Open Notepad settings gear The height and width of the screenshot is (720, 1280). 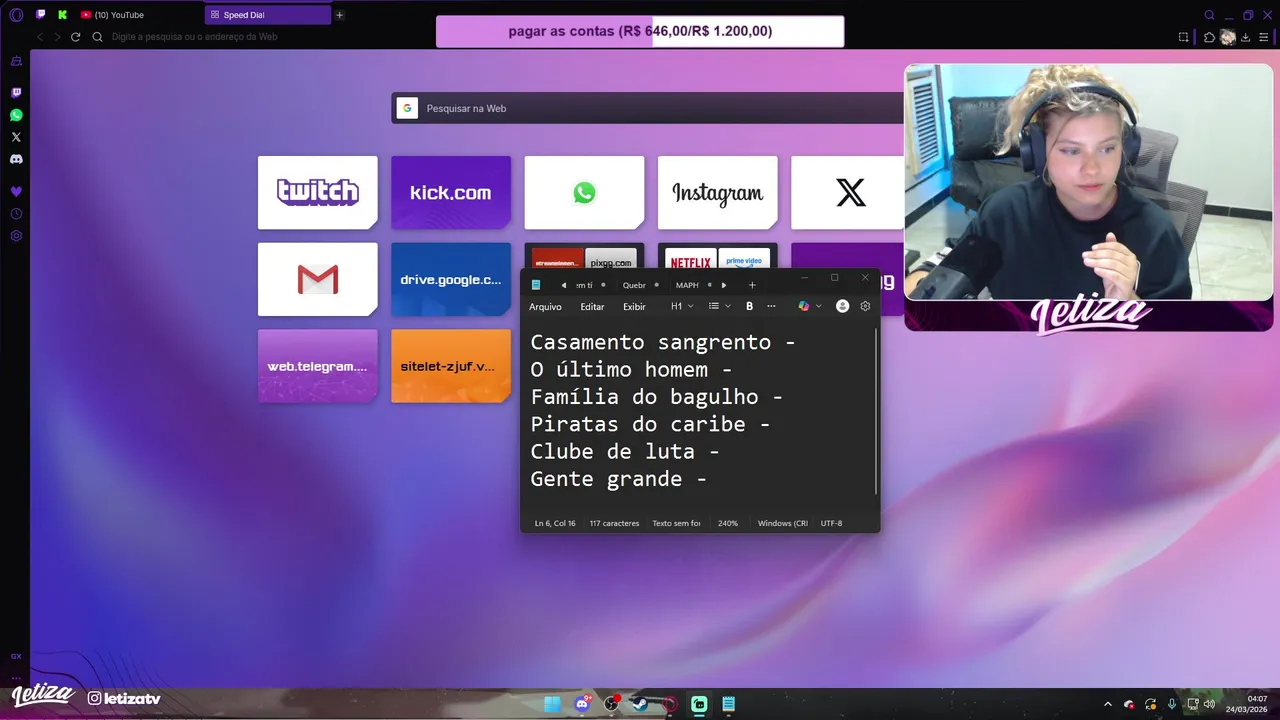tap(865, 306)
